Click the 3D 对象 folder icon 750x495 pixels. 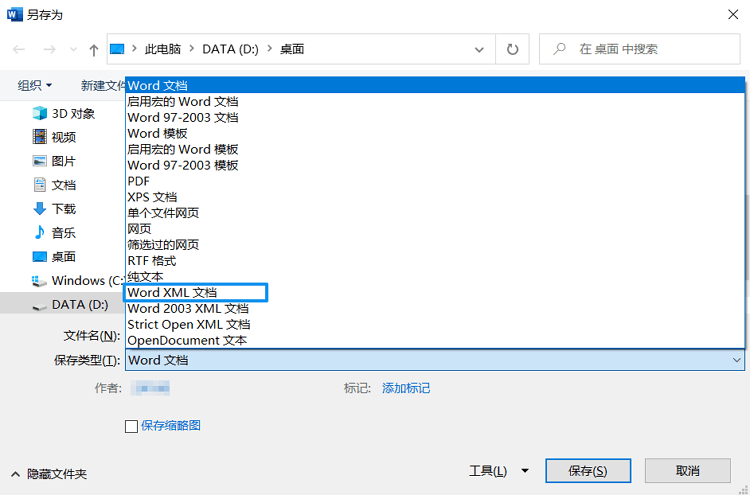click(40, 113)
